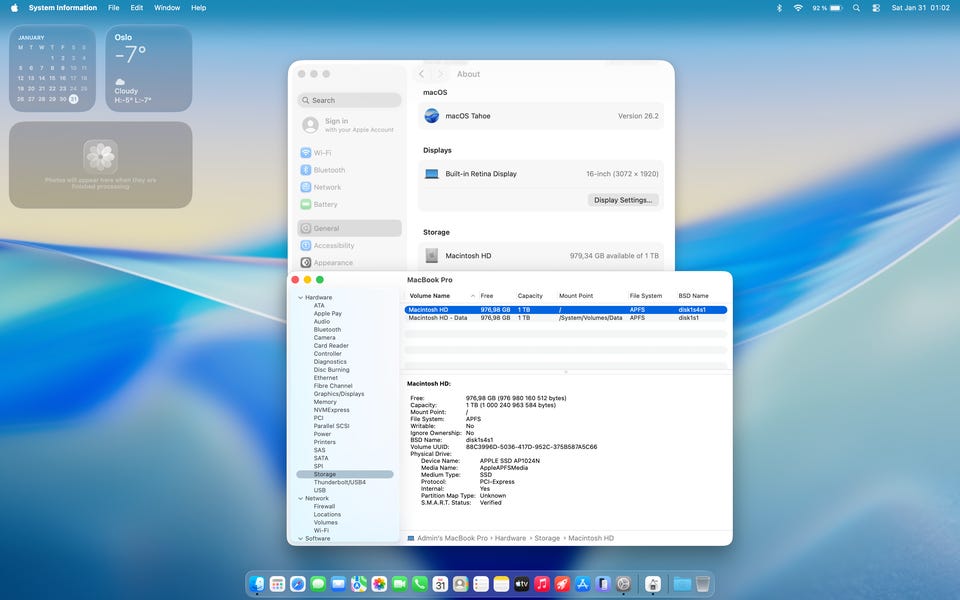Click the Accessibility sidebar icon
Viewport: 960px width, 600px height.
(306, 245)
